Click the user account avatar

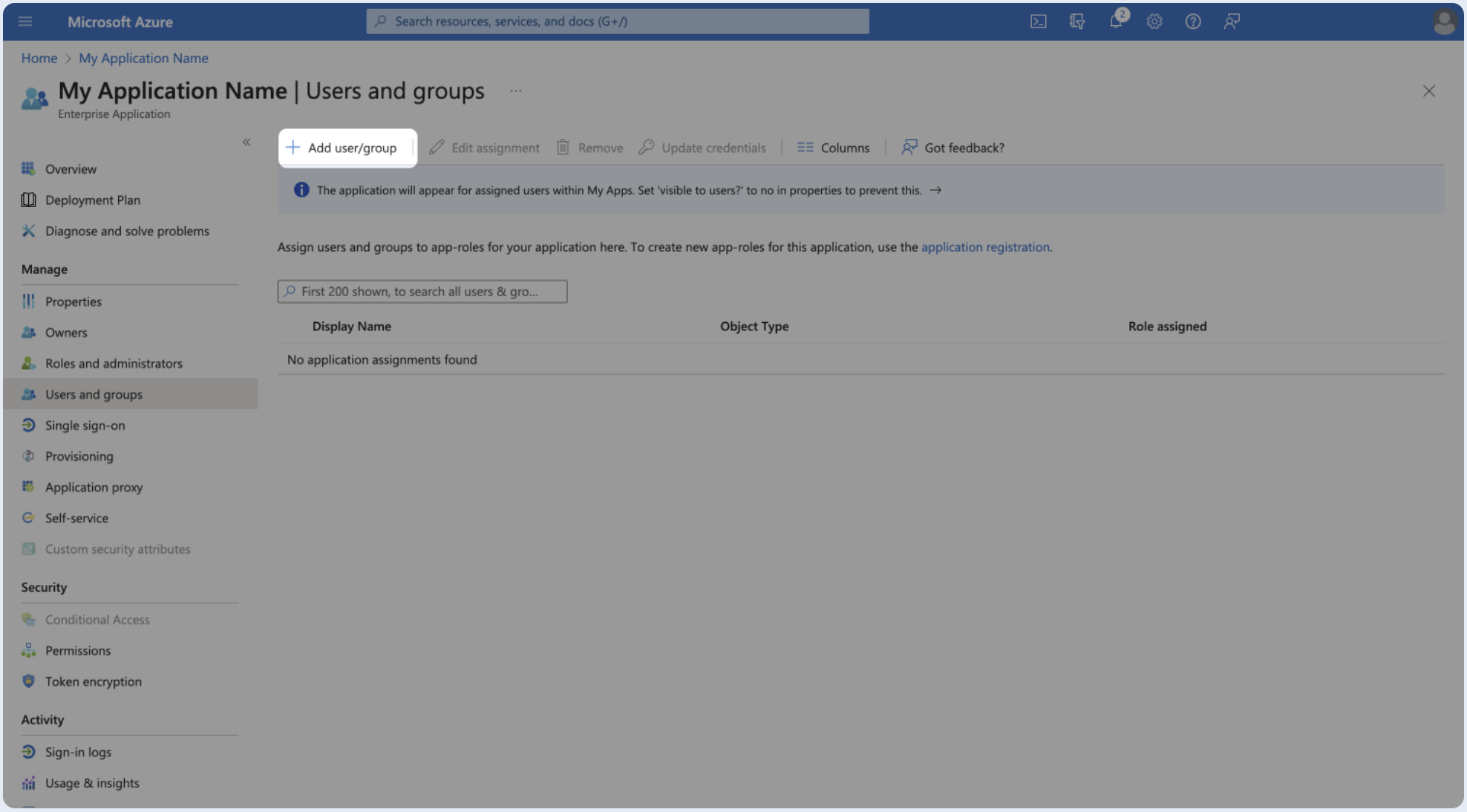(x=1443, y=22)
